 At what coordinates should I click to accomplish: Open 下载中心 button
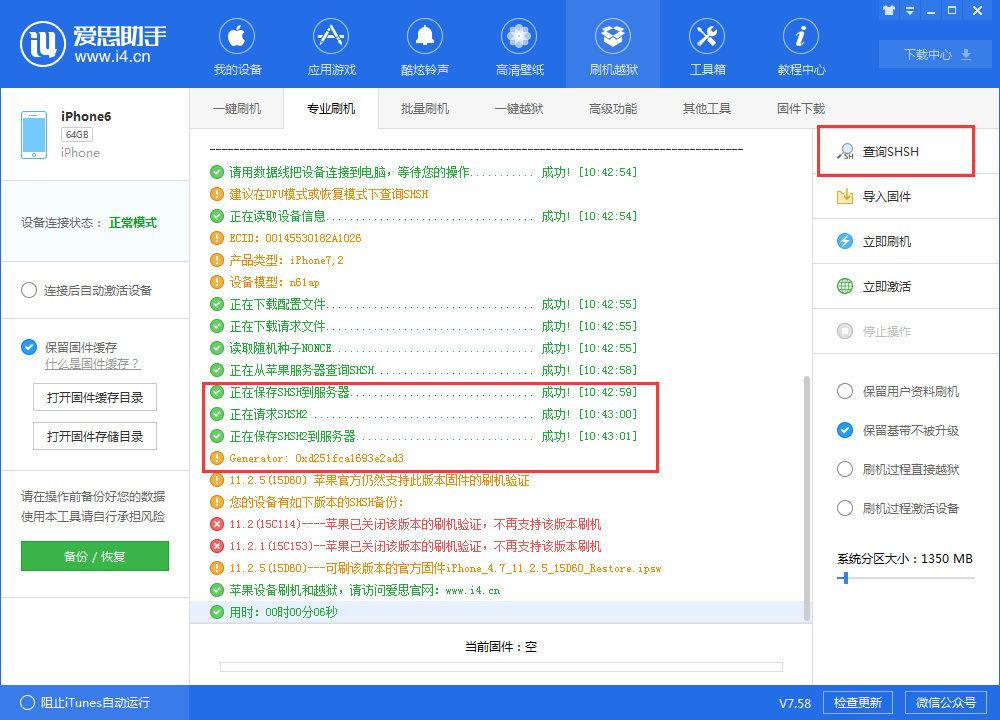click(x=936, y=54)
